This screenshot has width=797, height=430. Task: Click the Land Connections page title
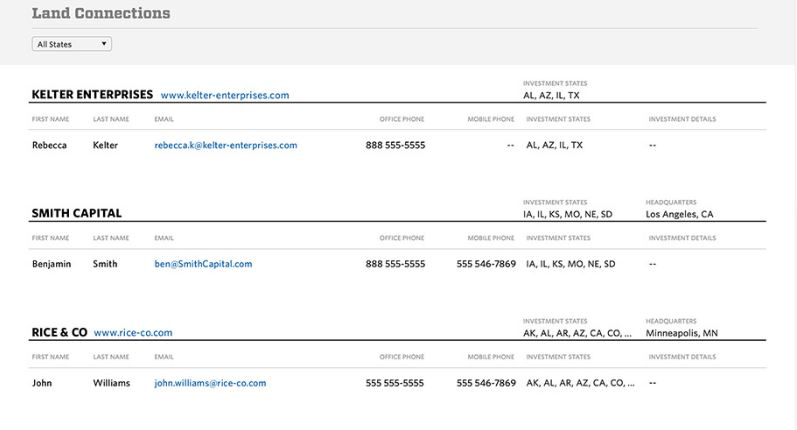click(x=100, y=14)
